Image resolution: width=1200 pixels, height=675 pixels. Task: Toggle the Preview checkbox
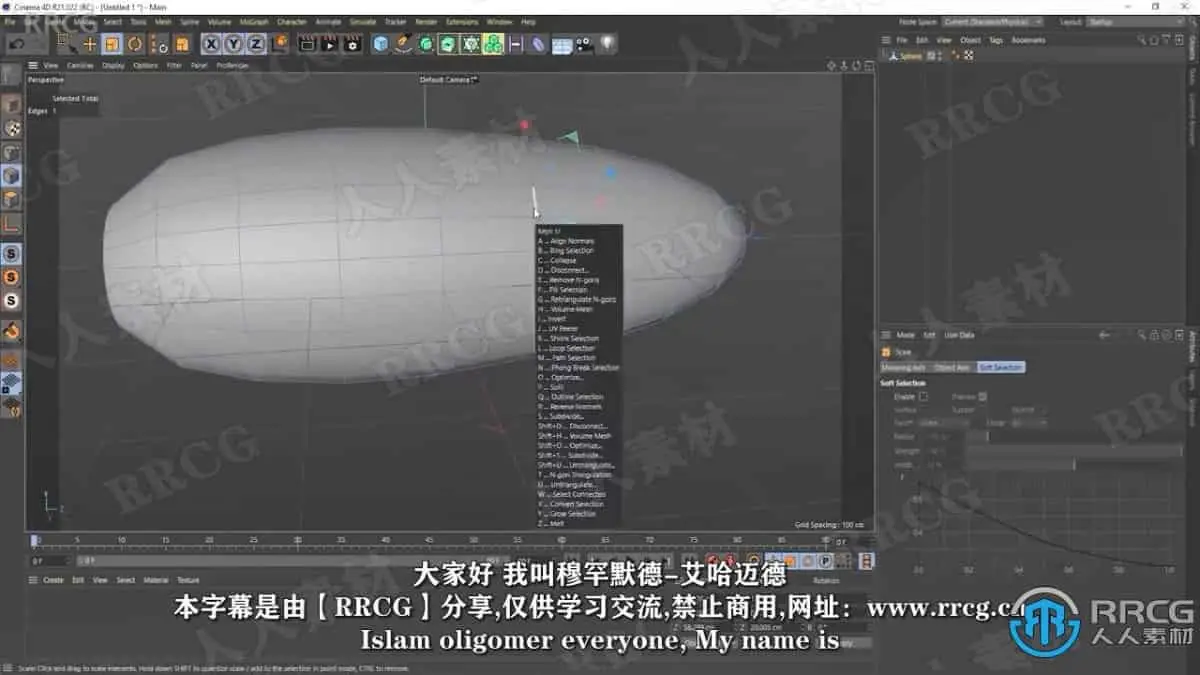click(983, 397)
